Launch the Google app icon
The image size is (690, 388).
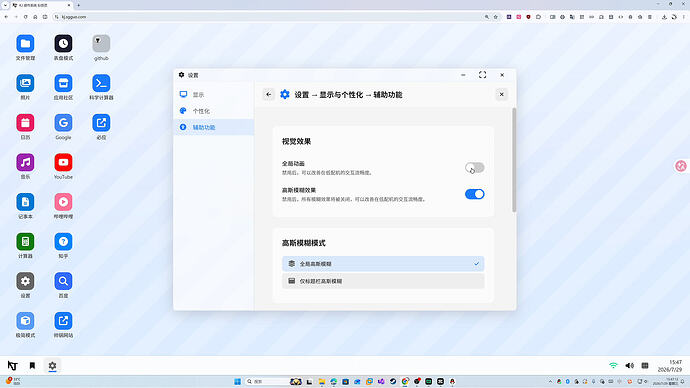point(63,123)
